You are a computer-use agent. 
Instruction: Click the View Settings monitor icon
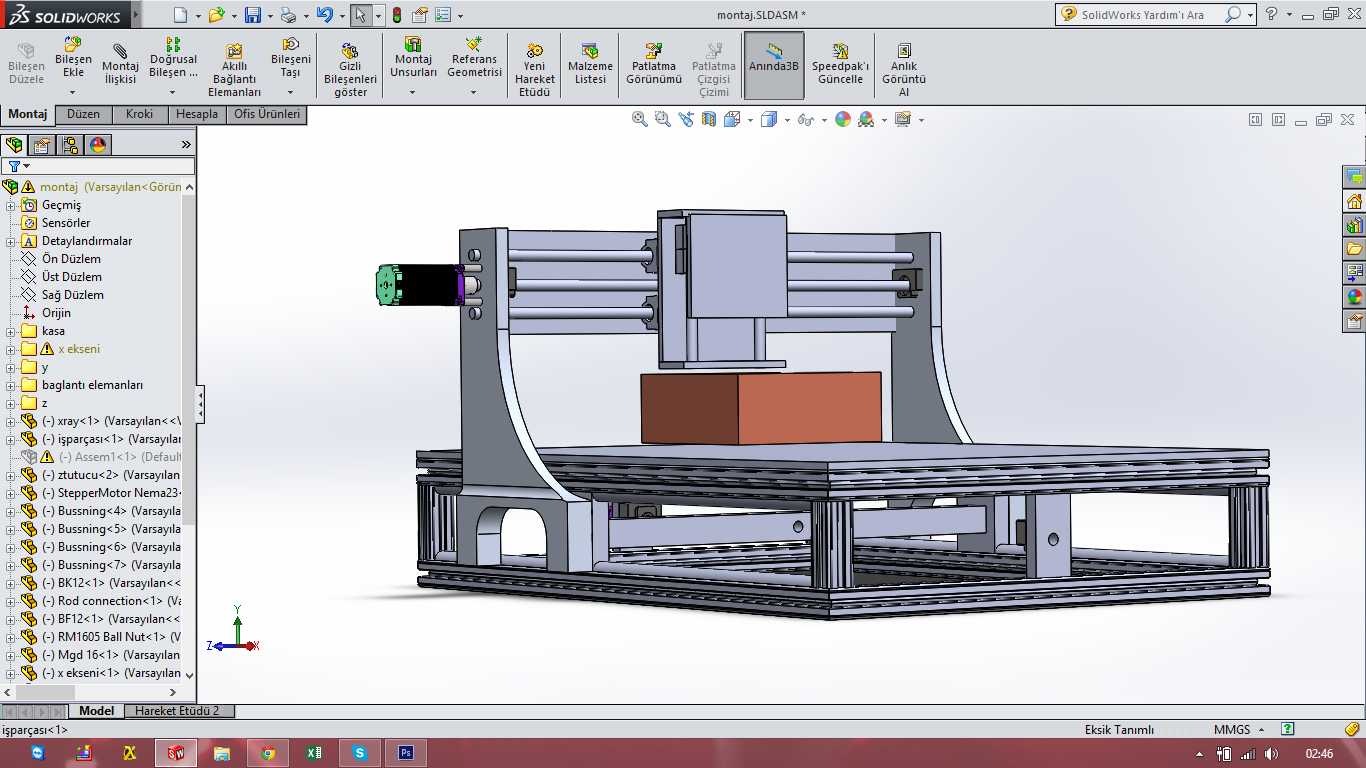point(903,119)
